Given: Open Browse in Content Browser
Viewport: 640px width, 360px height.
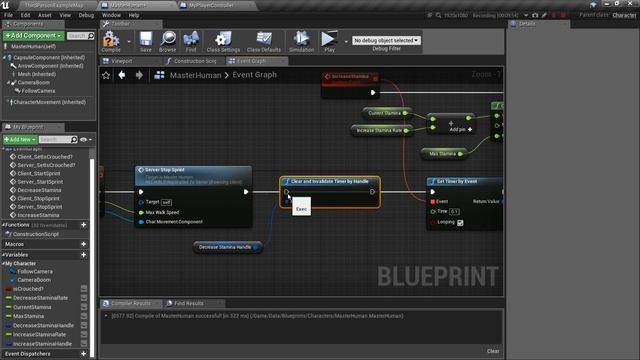Looking at the screenshot, I should tap(168, 42).
